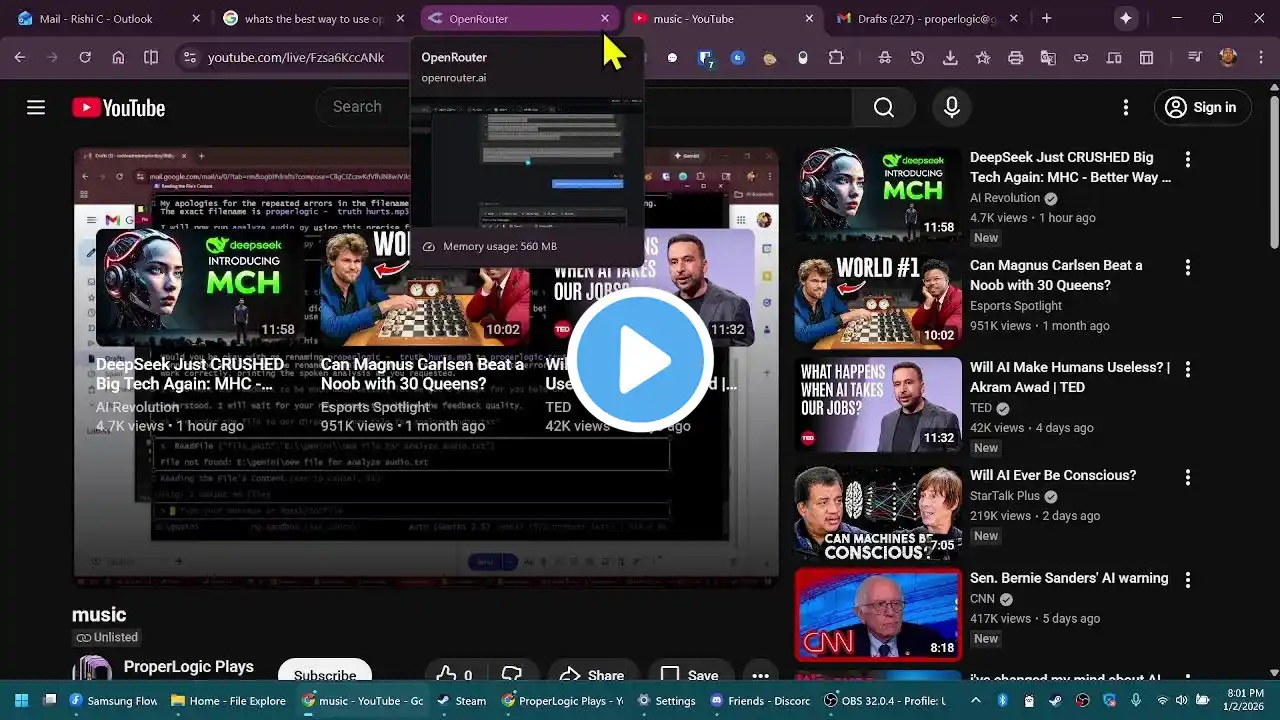1280x720 pixels.
Task: Open options menu for the Magnus Carlsen video
Action: point(1188,268)
